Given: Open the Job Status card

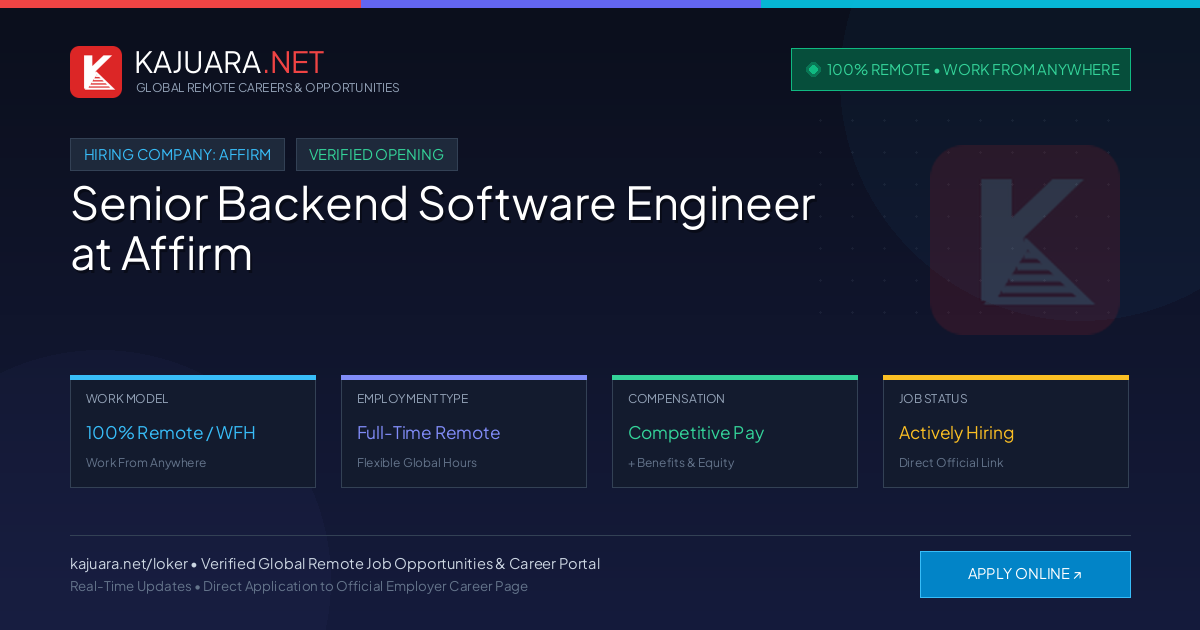Looking at the screenshot, I should coord(1006,432).
